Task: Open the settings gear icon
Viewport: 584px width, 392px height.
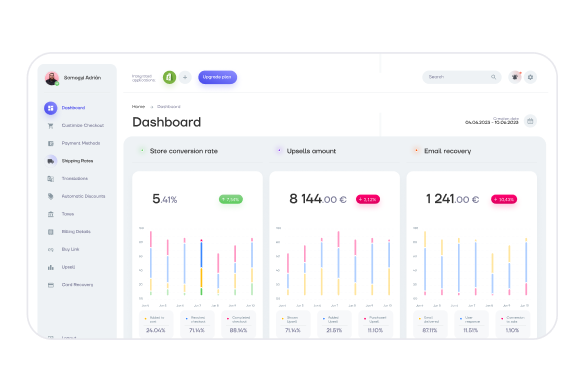Action: (530, 77)
